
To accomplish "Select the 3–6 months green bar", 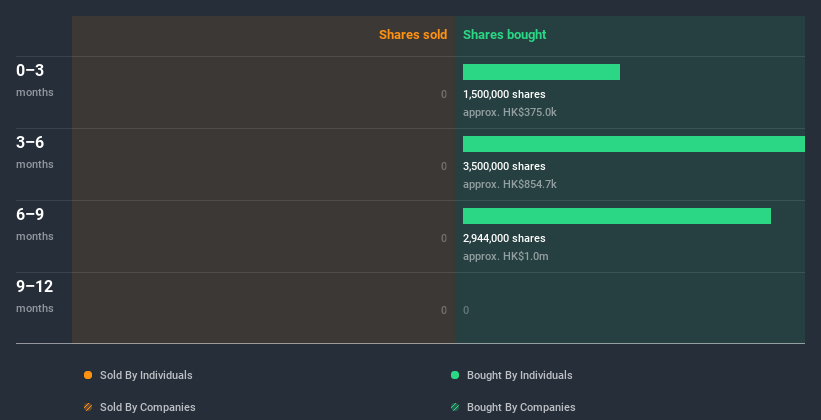I will (x=634, y=144).
